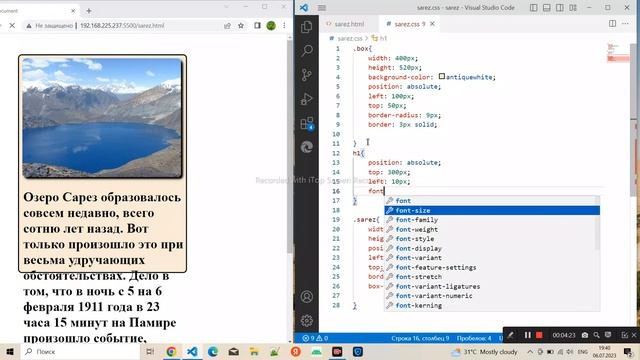Click the browser address bar URL

coord(122,25)
